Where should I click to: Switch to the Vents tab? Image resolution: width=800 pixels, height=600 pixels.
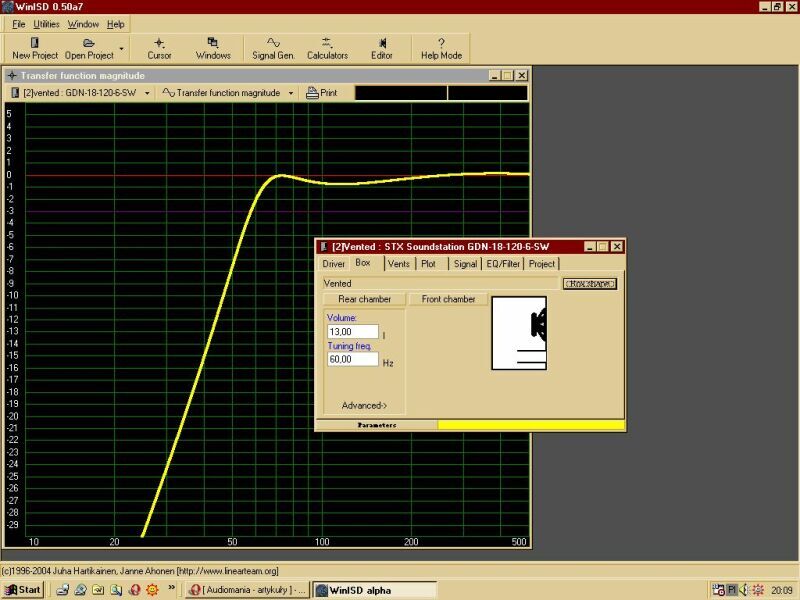coord(398,264)
